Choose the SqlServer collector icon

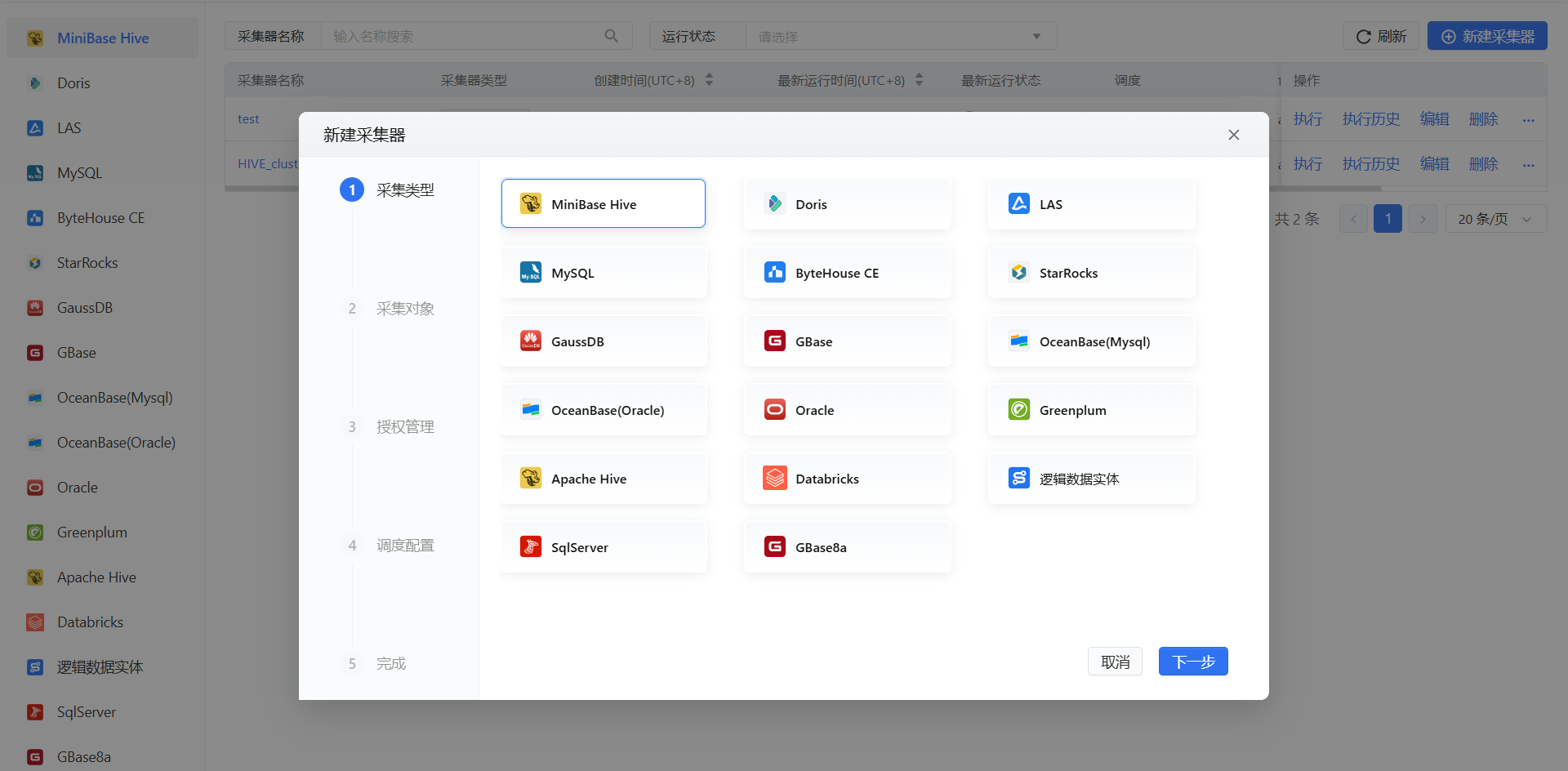point(531,547)
